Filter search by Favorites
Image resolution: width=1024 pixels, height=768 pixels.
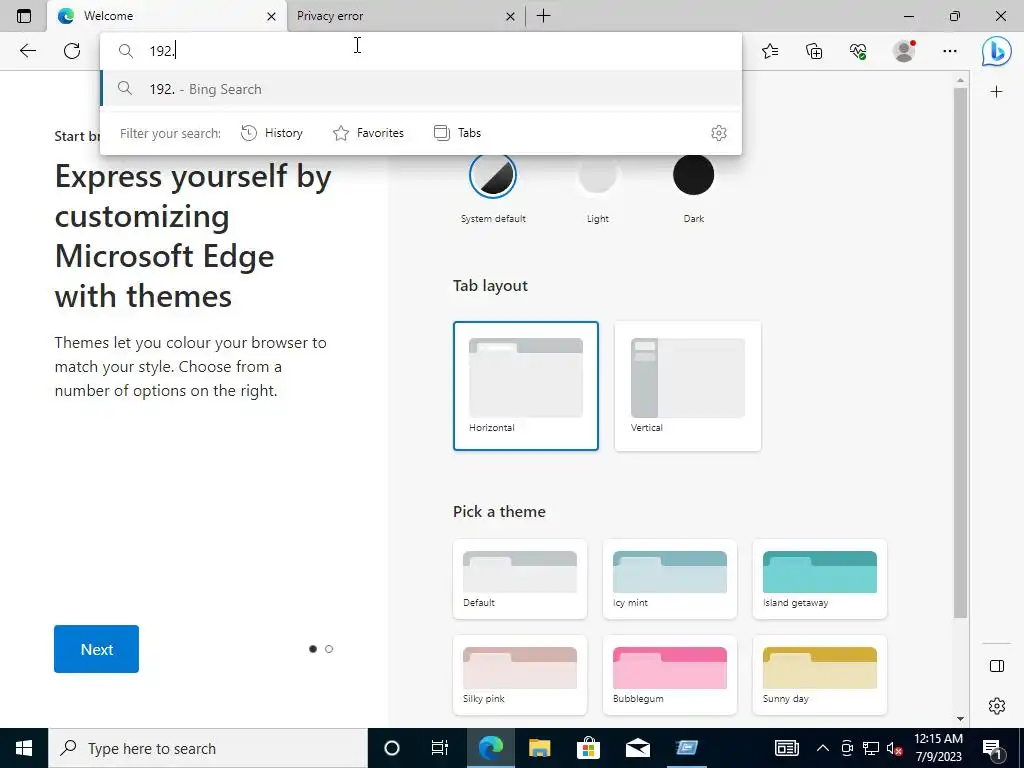[368, 133]
